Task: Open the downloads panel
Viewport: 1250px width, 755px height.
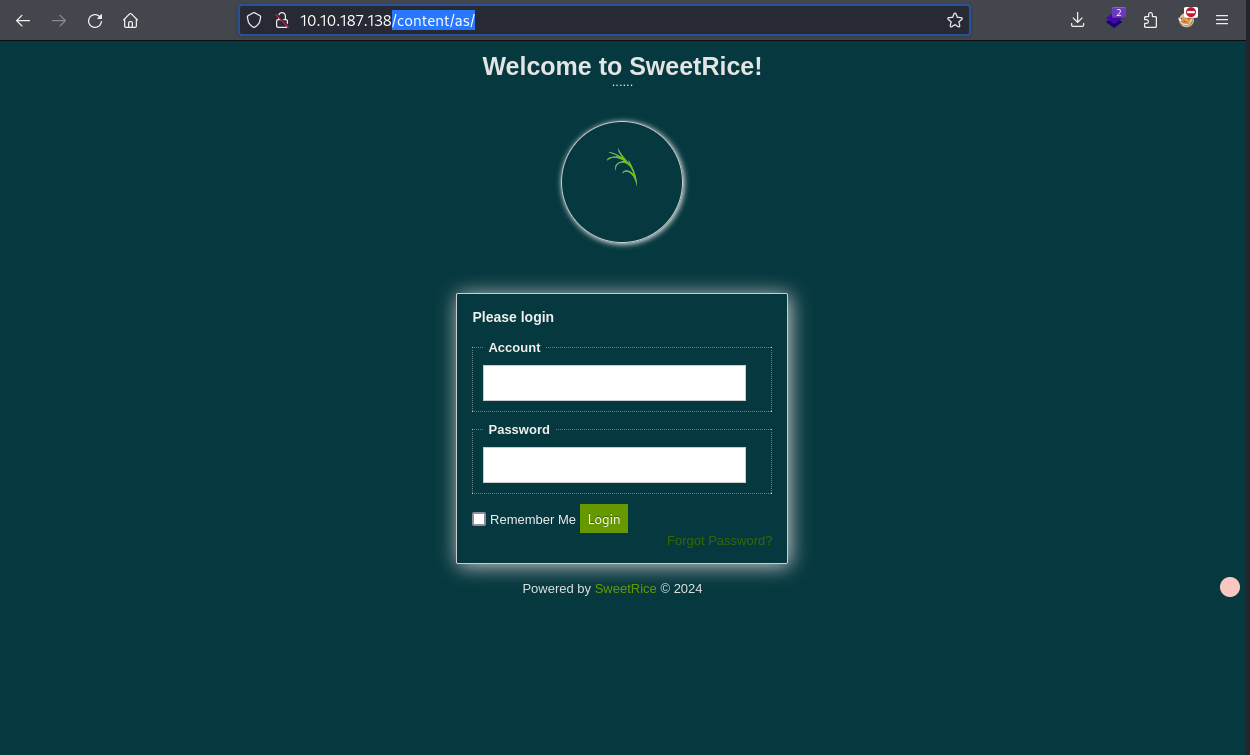Action: click(1077, 20)
